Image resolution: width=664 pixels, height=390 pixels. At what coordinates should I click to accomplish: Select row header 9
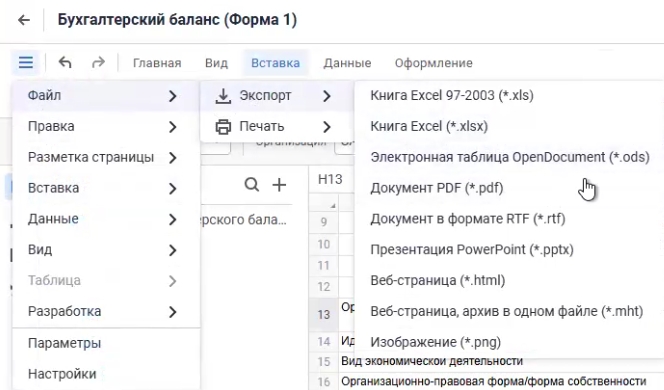pyautogui.click(x=324, y=222)
